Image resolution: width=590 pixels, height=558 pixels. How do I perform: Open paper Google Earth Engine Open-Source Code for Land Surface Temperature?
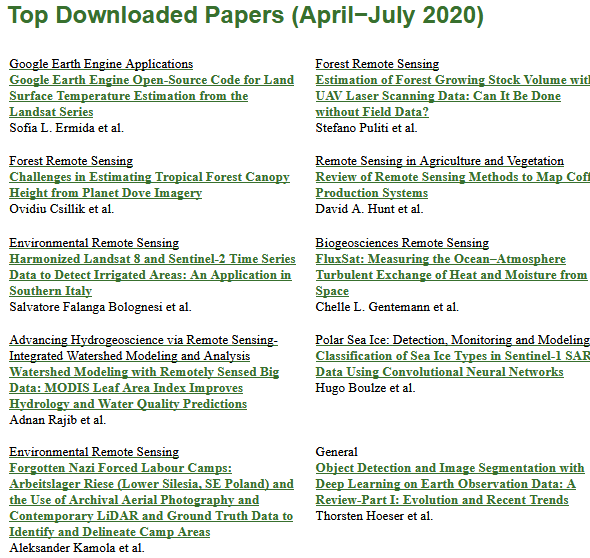[x=152, y=96]
